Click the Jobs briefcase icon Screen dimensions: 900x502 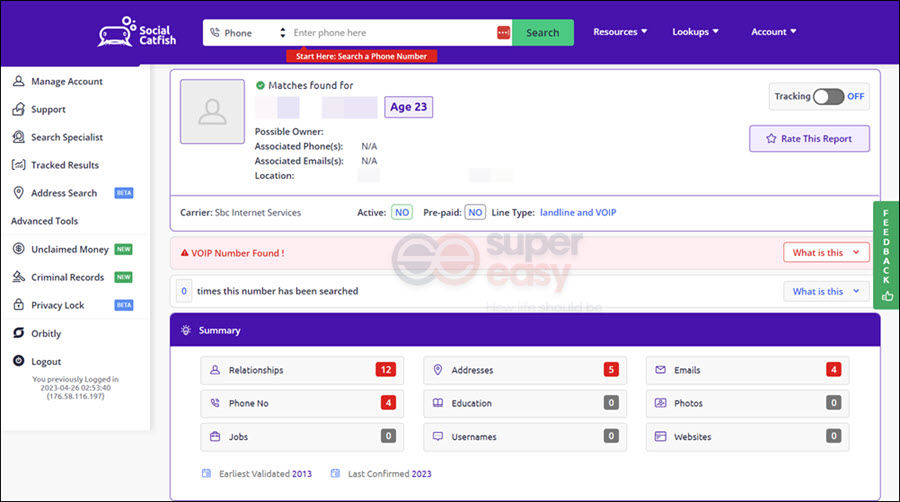pyautogui.click(x=215, y=436)
